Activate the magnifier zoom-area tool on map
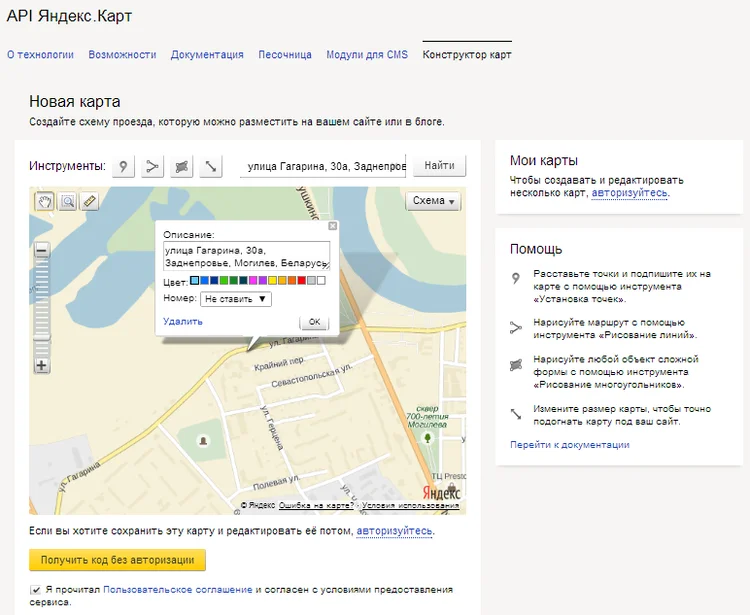This screenshot has width=750, height=615. coord(68,201)
